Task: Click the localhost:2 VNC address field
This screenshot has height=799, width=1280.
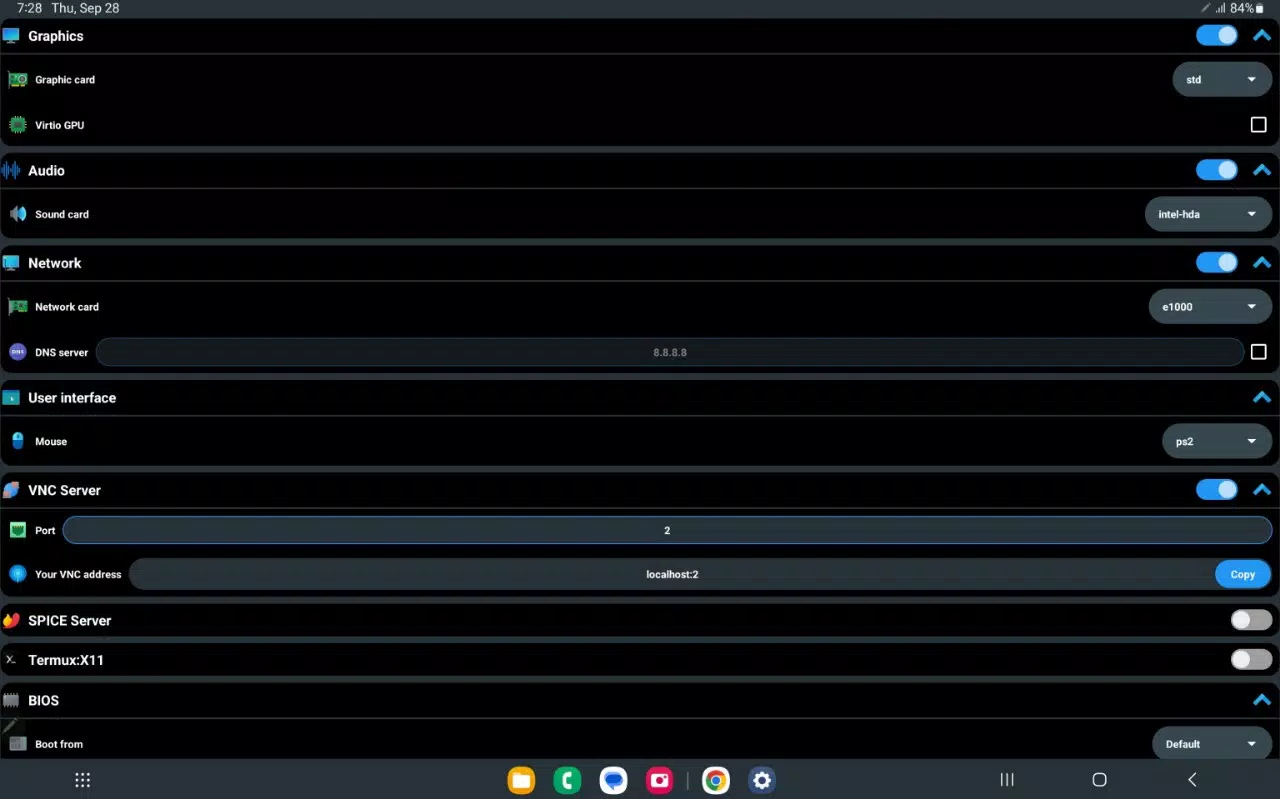Action: [x=672, y=574]
